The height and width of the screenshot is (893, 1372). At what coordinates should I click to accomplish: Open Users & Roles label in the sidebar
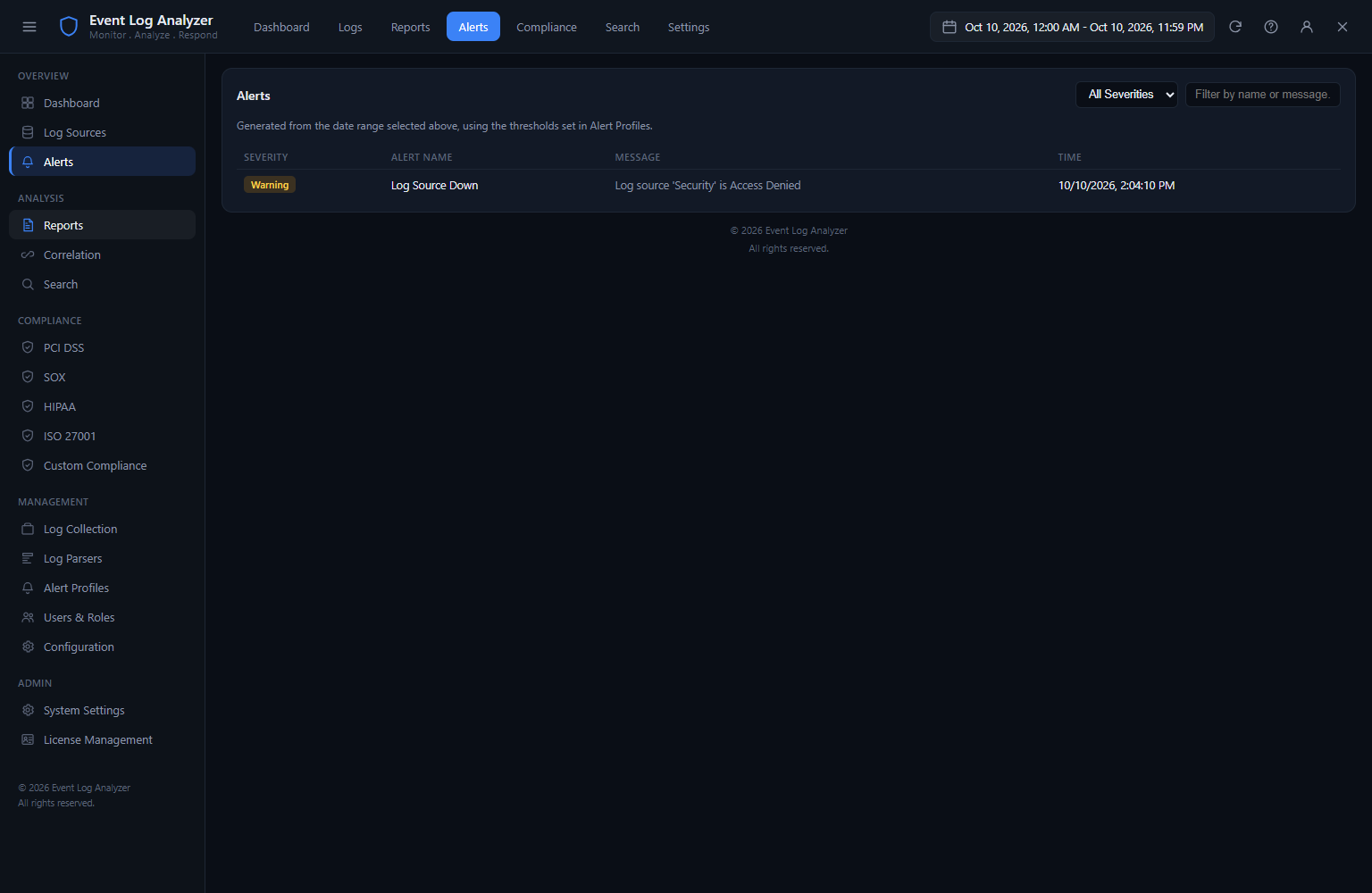tap(79, 617)
